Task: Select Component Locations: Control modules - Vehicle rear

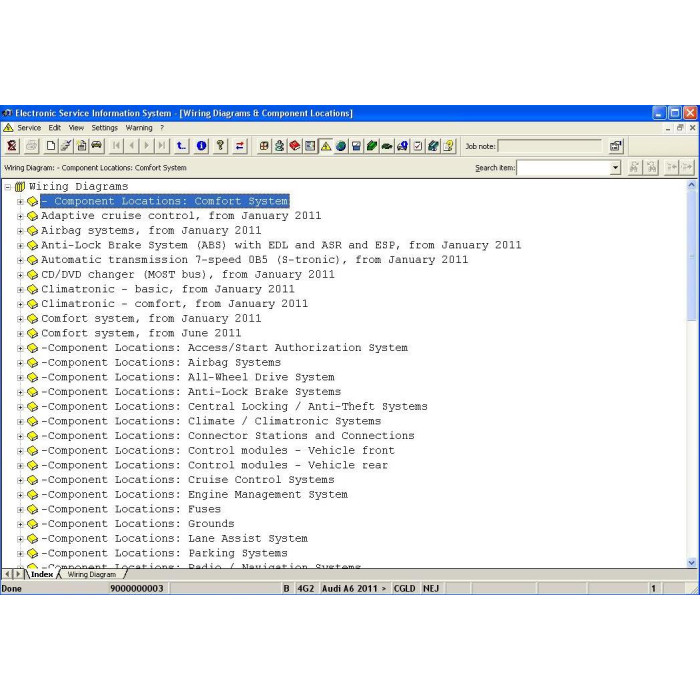Action: click(214, 465)
